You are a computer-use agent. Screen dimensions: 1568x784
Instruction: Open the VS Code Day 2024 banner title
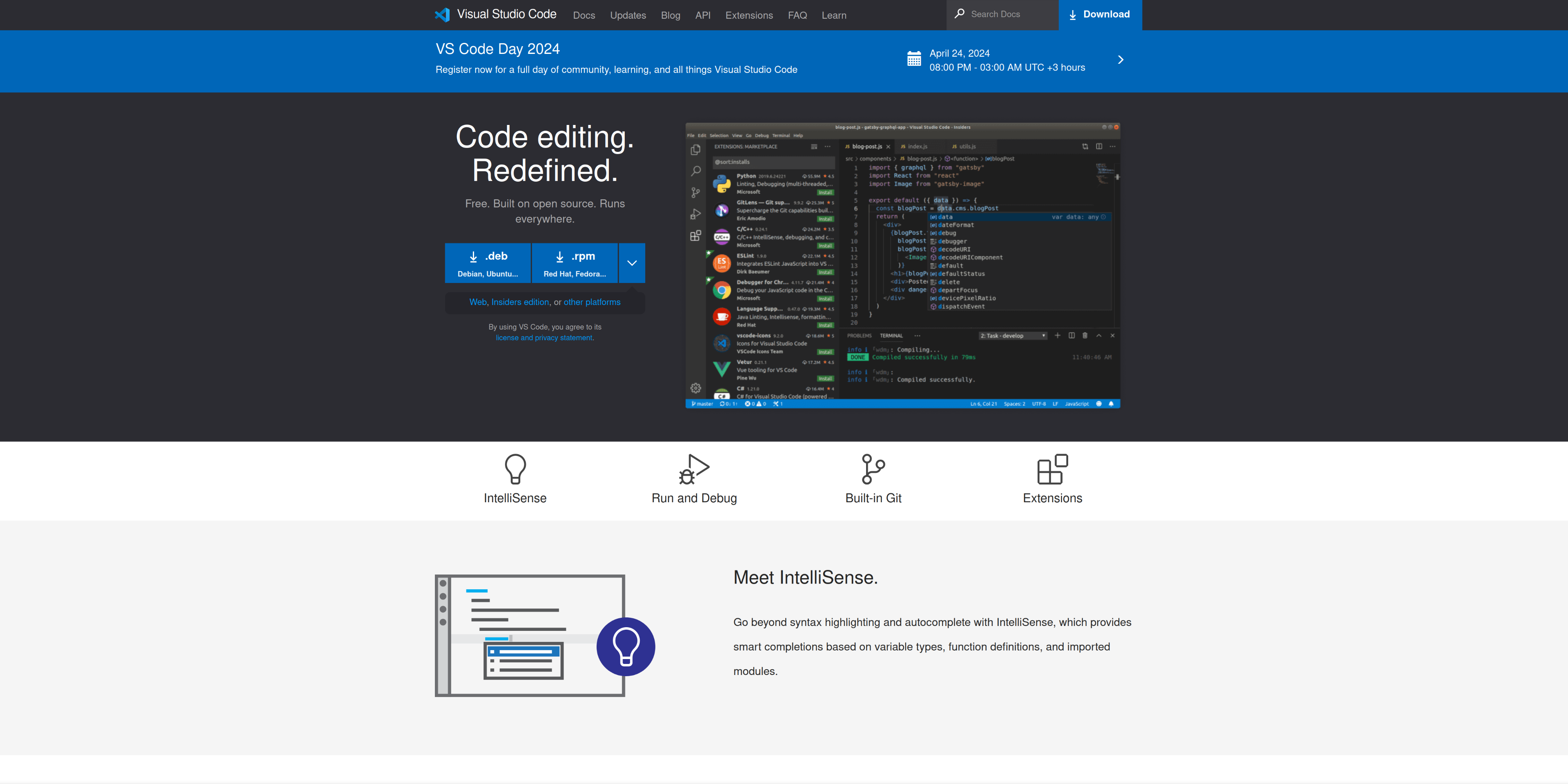point(497,49)
